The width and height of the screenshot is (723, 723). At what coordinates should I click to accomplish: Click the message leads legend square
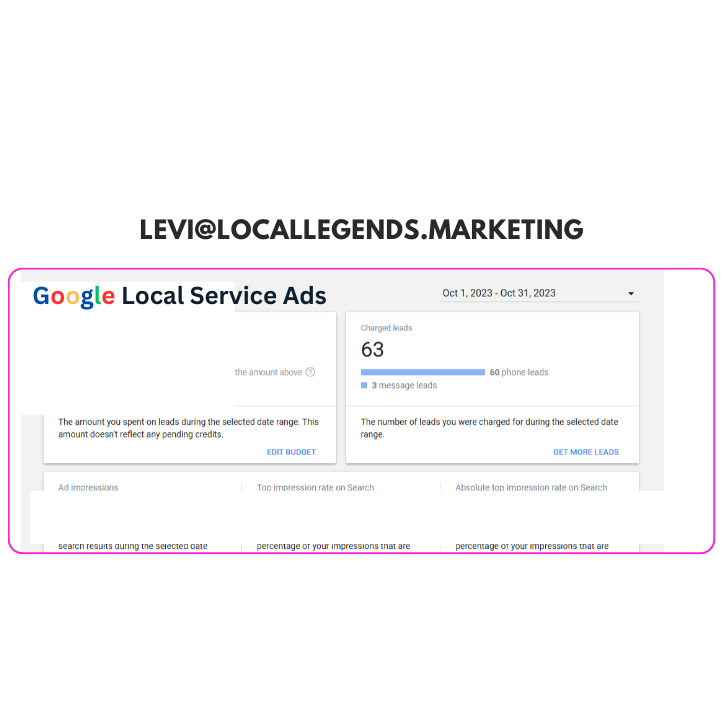click(x=364, y=385)
